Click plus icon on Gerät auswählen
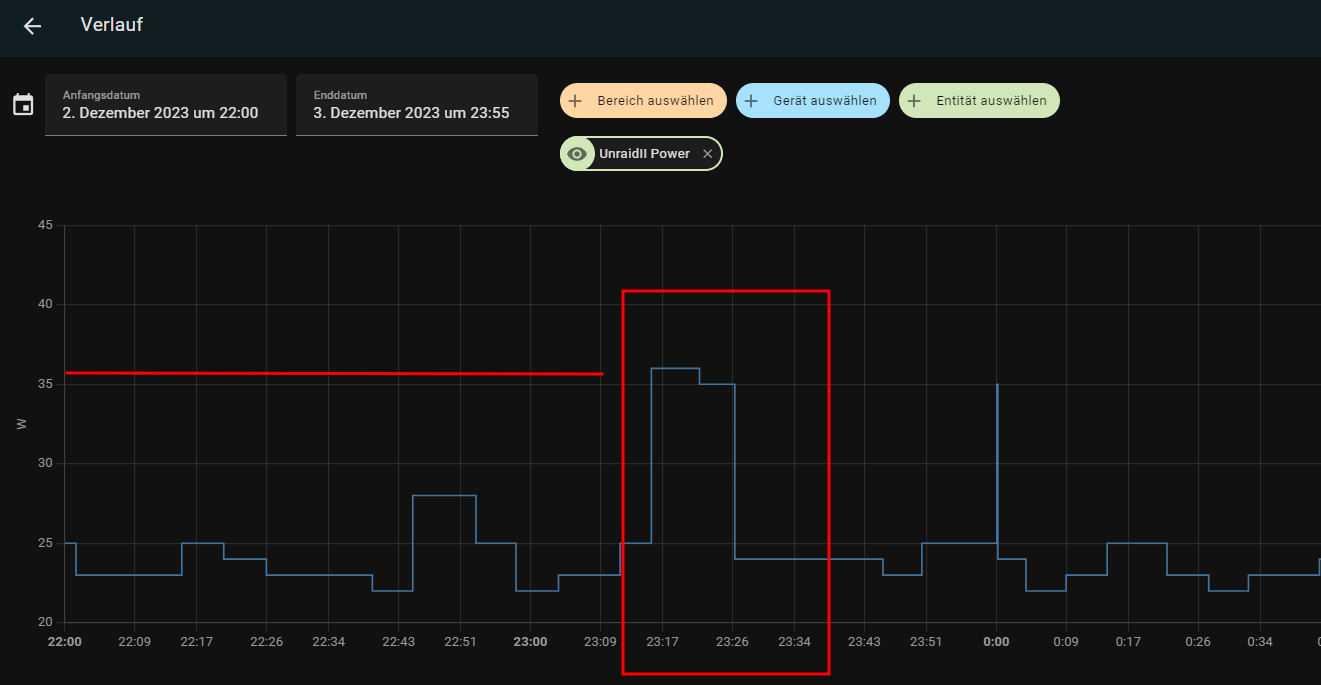The image size is (1321, 685). coord(751,101)
